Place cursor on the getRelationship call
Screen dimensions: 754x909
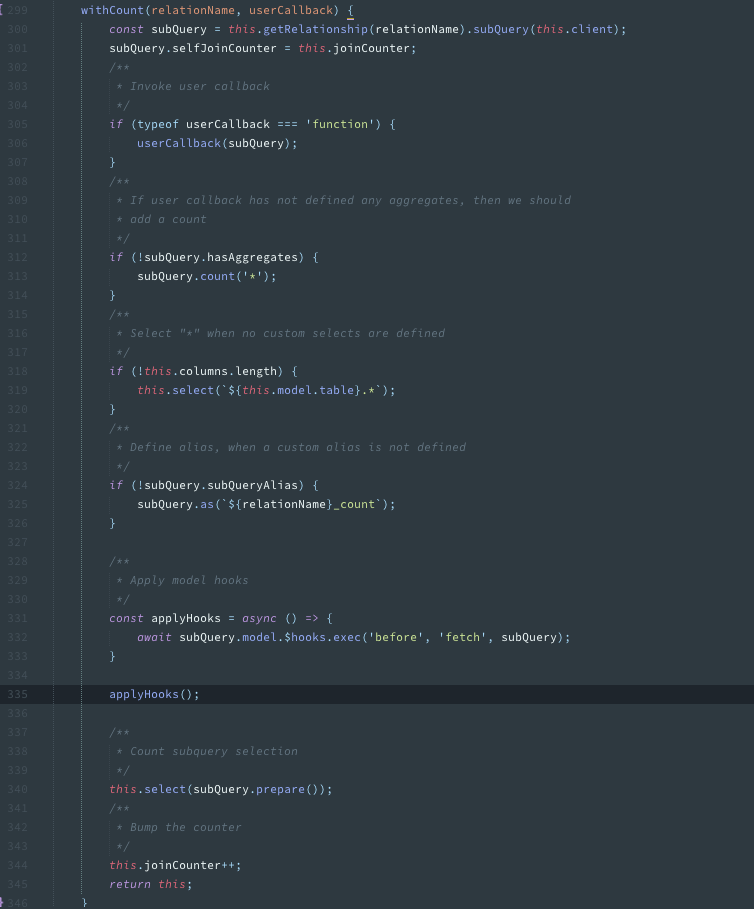[x=315, y=30]
